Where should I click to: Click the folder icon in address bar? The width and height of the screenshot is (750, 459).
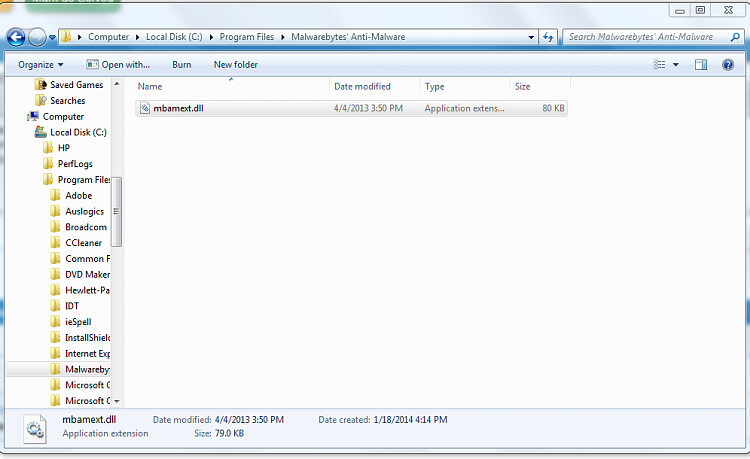click(x=66, y=36)
